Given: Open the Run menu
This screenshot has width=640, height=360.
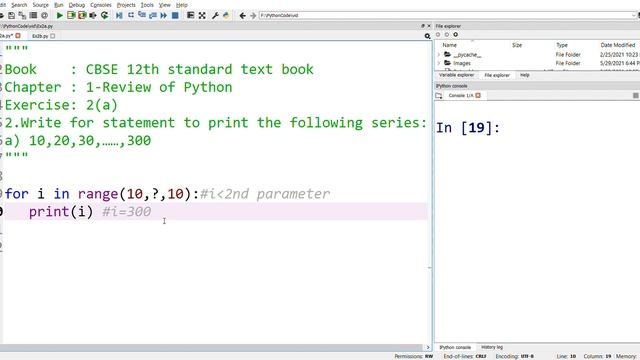Looking at the screenshot, I should pyautogui.click(x=59, y=5).
